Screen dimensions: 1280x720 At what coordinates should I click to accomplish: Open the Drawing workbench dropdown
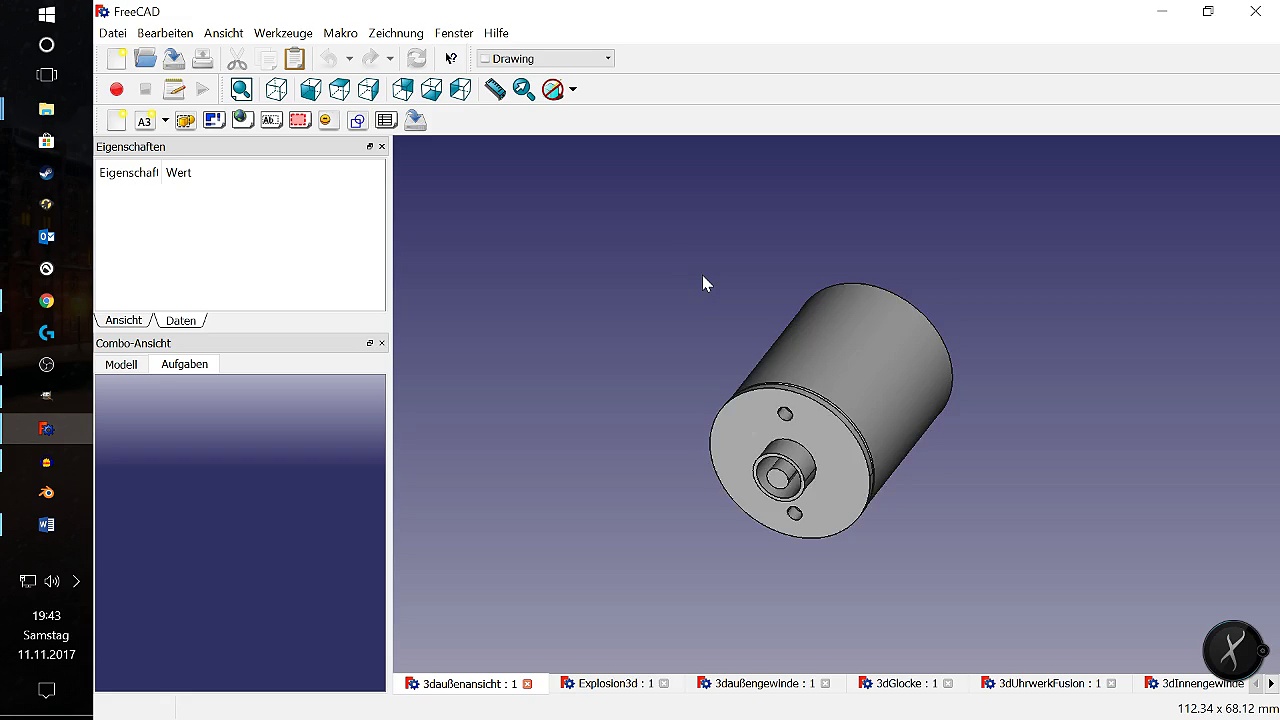pyautogui.click(x=545, y=59)
